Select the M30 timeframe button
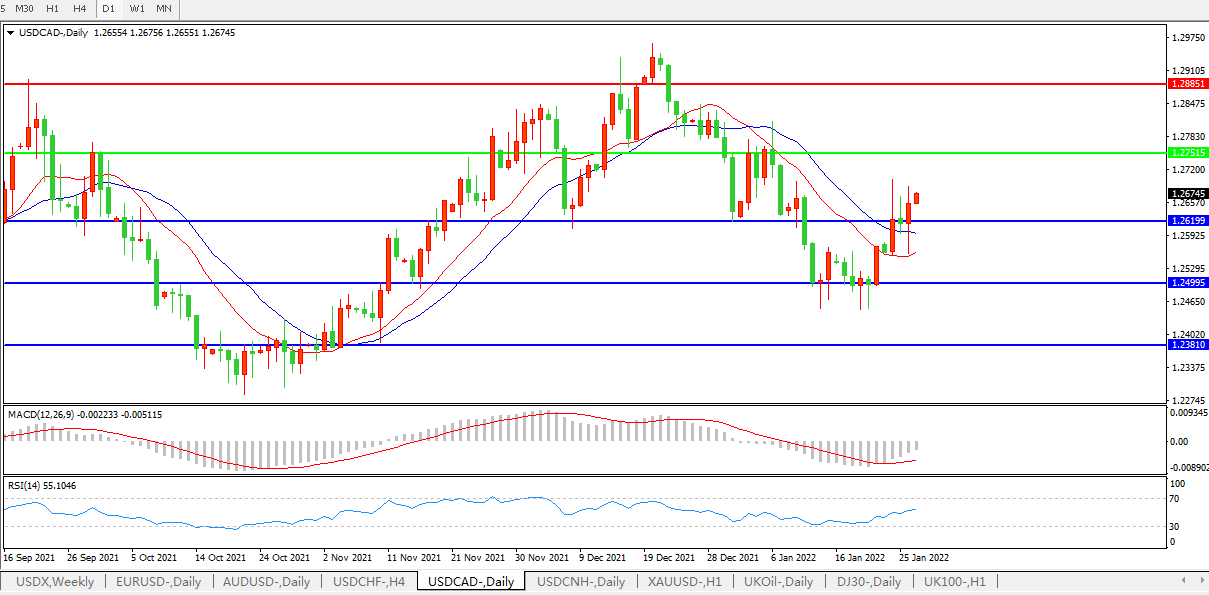This screenshot has height=595, width=1209. [25, 9]
